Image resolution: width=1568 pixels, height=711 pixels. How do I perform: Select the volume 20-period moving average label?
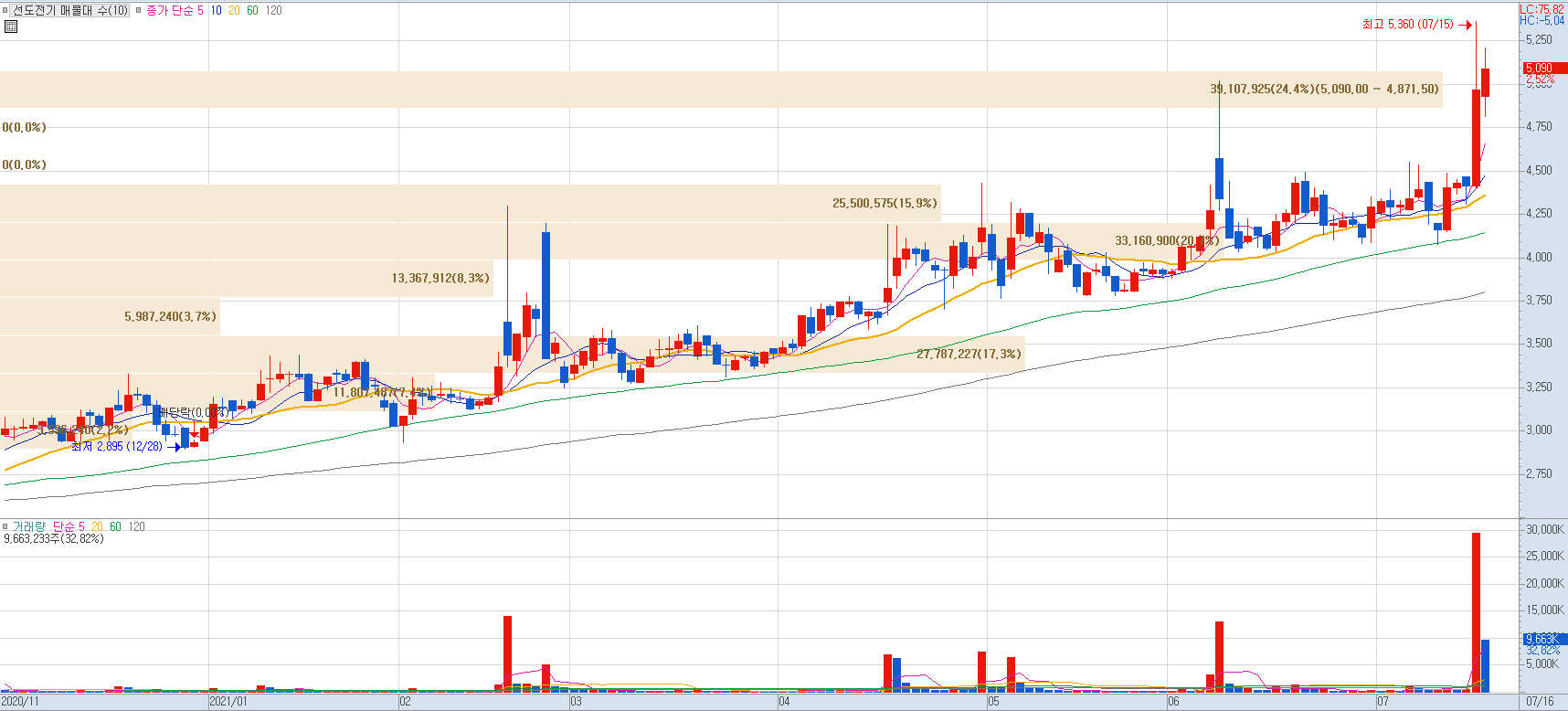[x=97, y=526]
